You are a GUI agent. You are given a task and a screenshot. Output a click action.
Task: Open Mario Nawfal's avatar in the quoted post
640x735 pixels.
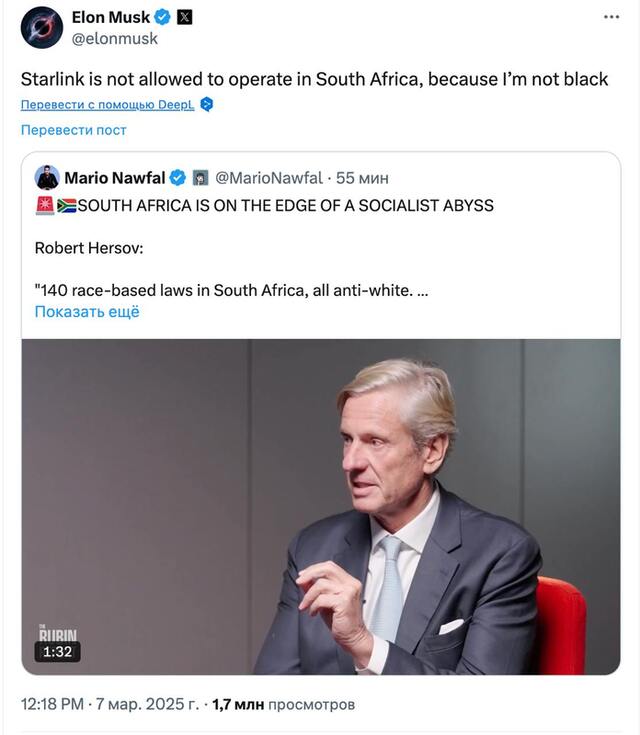tap(47, 178)
